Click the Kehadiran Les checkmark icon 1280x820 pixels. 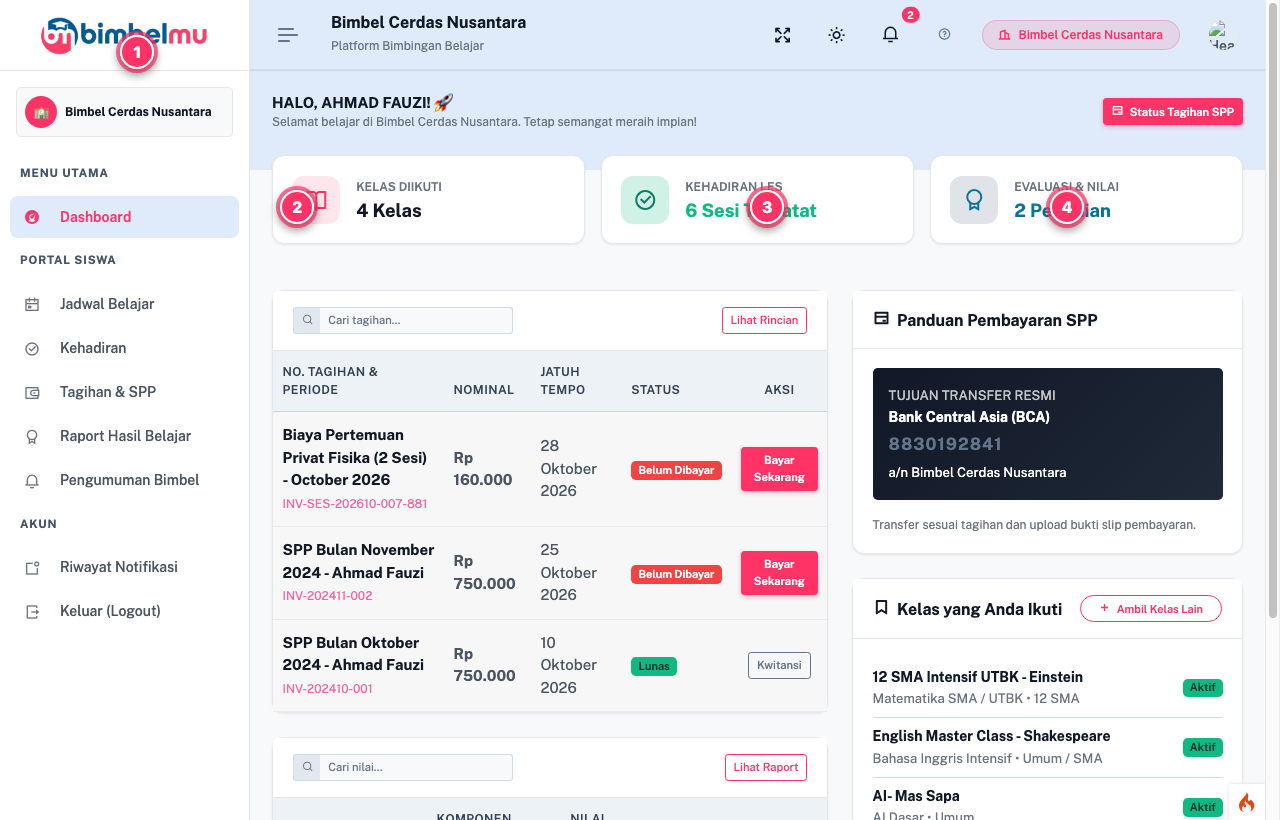coord(645,200)
